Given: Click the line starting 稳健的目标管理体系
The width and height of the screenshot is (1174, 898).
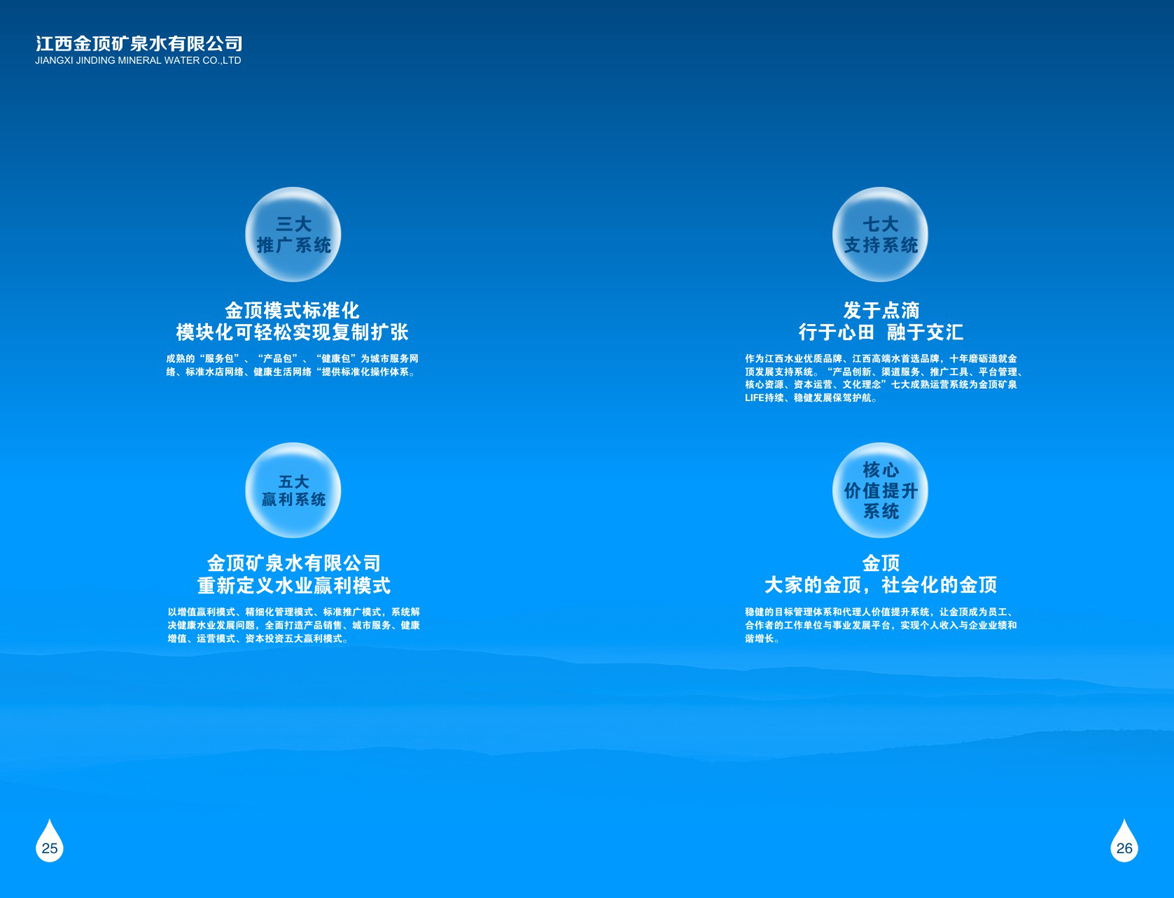Looking at the screenshot, I should click(880, 612).
